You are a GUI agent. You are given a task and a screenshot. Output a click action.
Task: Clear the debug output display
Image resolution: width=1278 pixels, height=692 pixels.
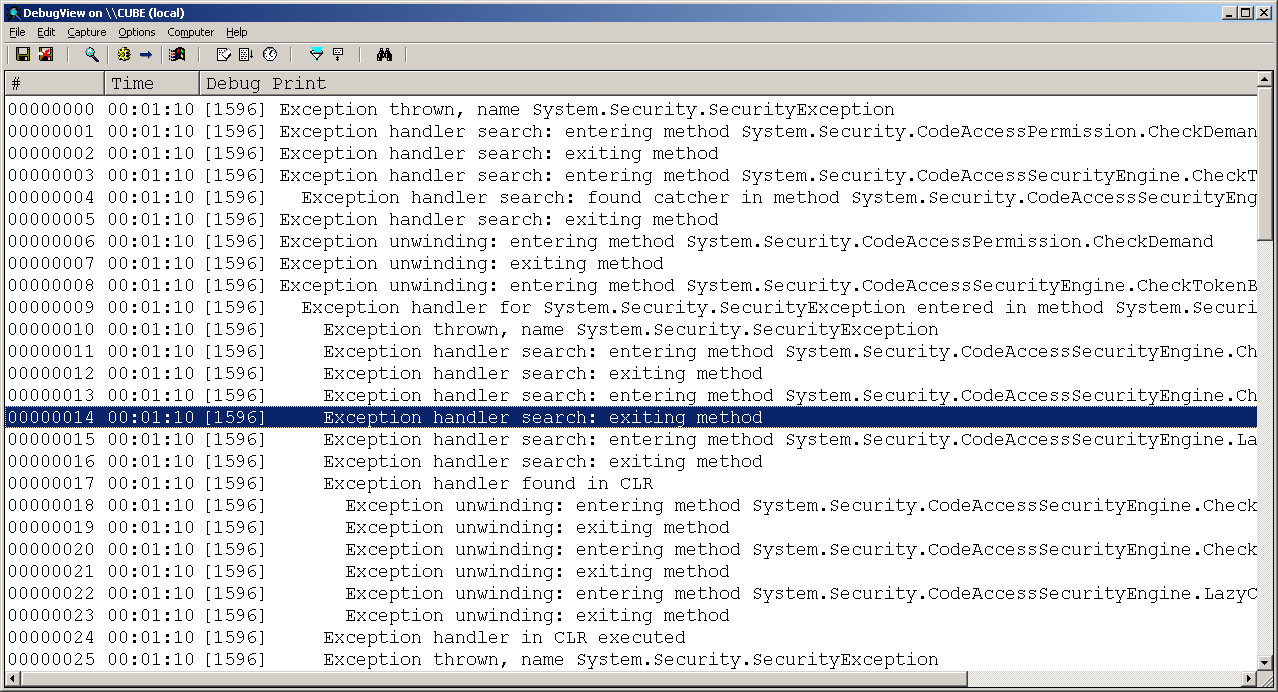[45, 54]
